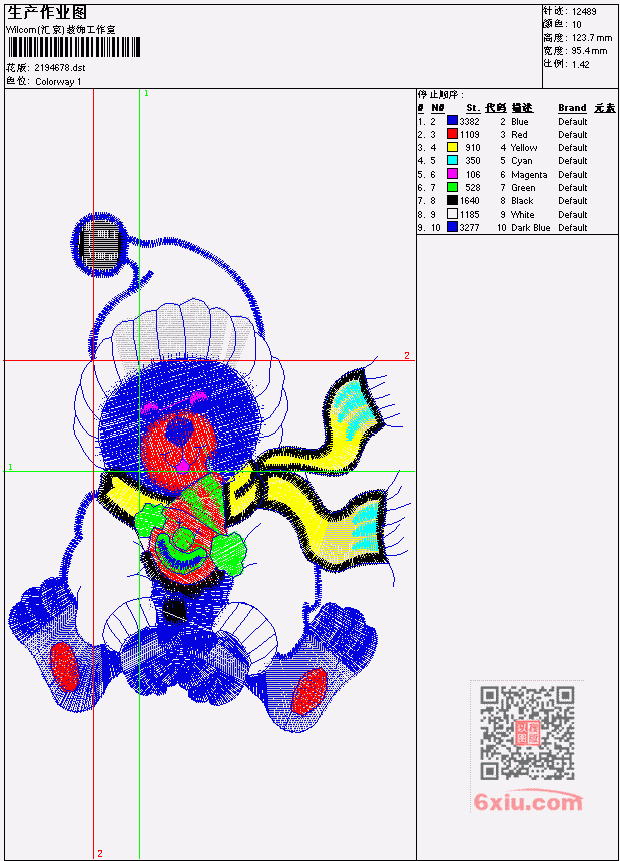This screenshot has width=620, height=861.
Task: Click 'Default' brand in the Dark Blue row
Action: (573, 227)
